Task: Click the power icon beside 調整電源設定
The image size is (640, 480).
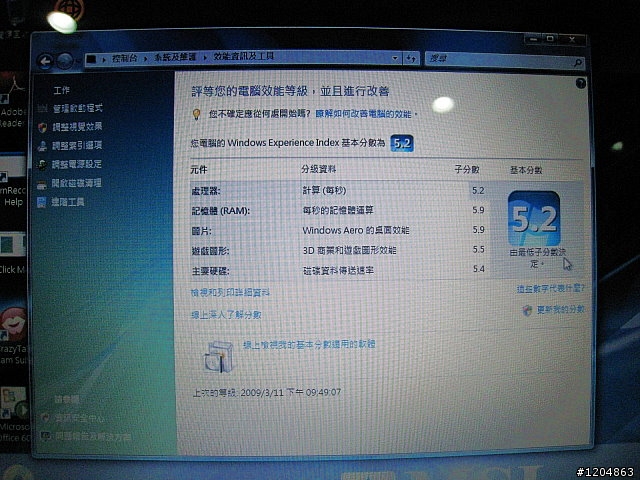Action: pyautogui.click(x=42, y=165)
